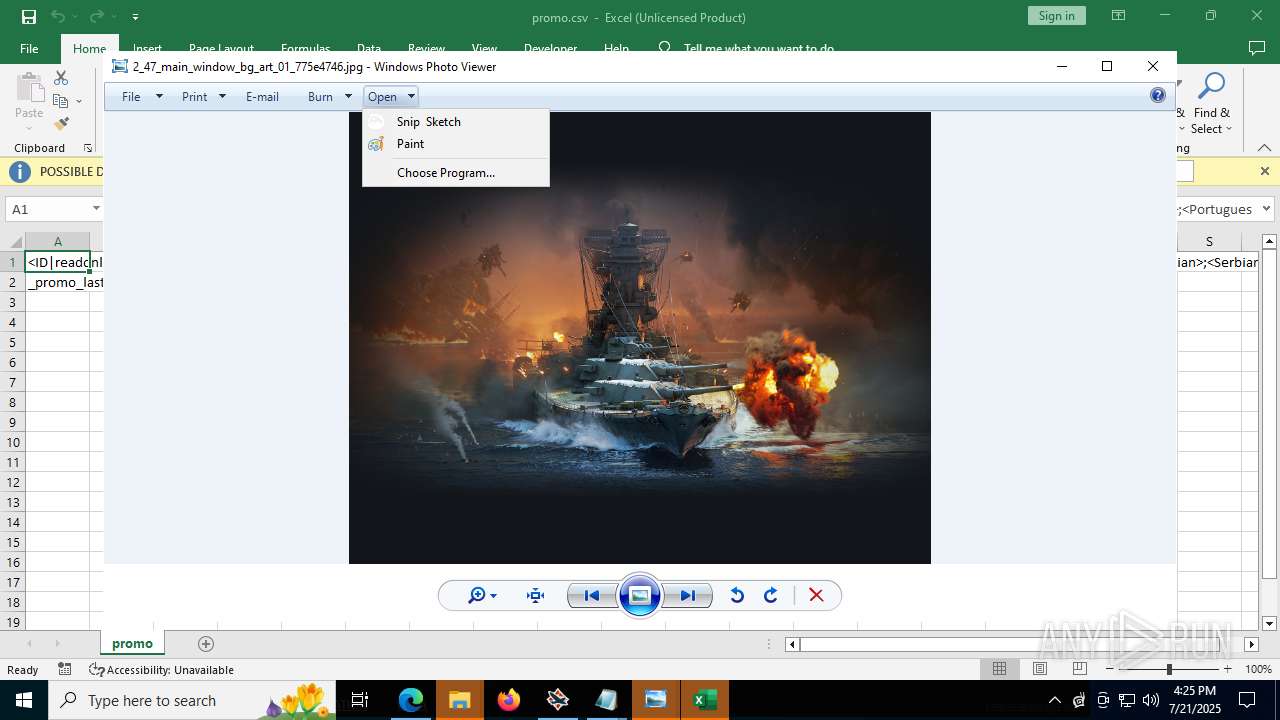The image size is (1280, 720).
Task: Open Customize Quick Access Toolbar arrow
Action: 135,17
